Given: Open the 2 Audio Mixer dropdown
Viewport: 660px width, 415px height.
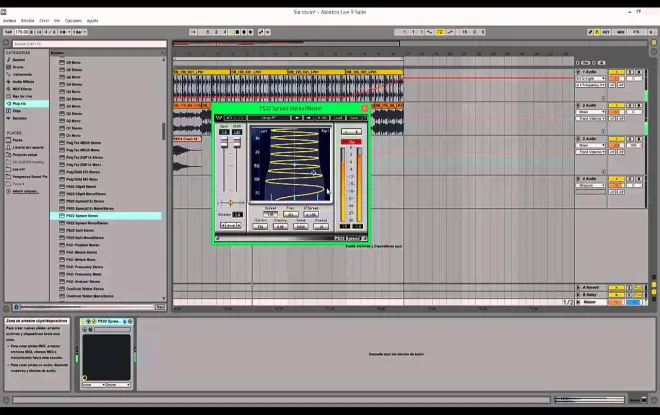Looking at the screenshot, I should click(591, 112).
